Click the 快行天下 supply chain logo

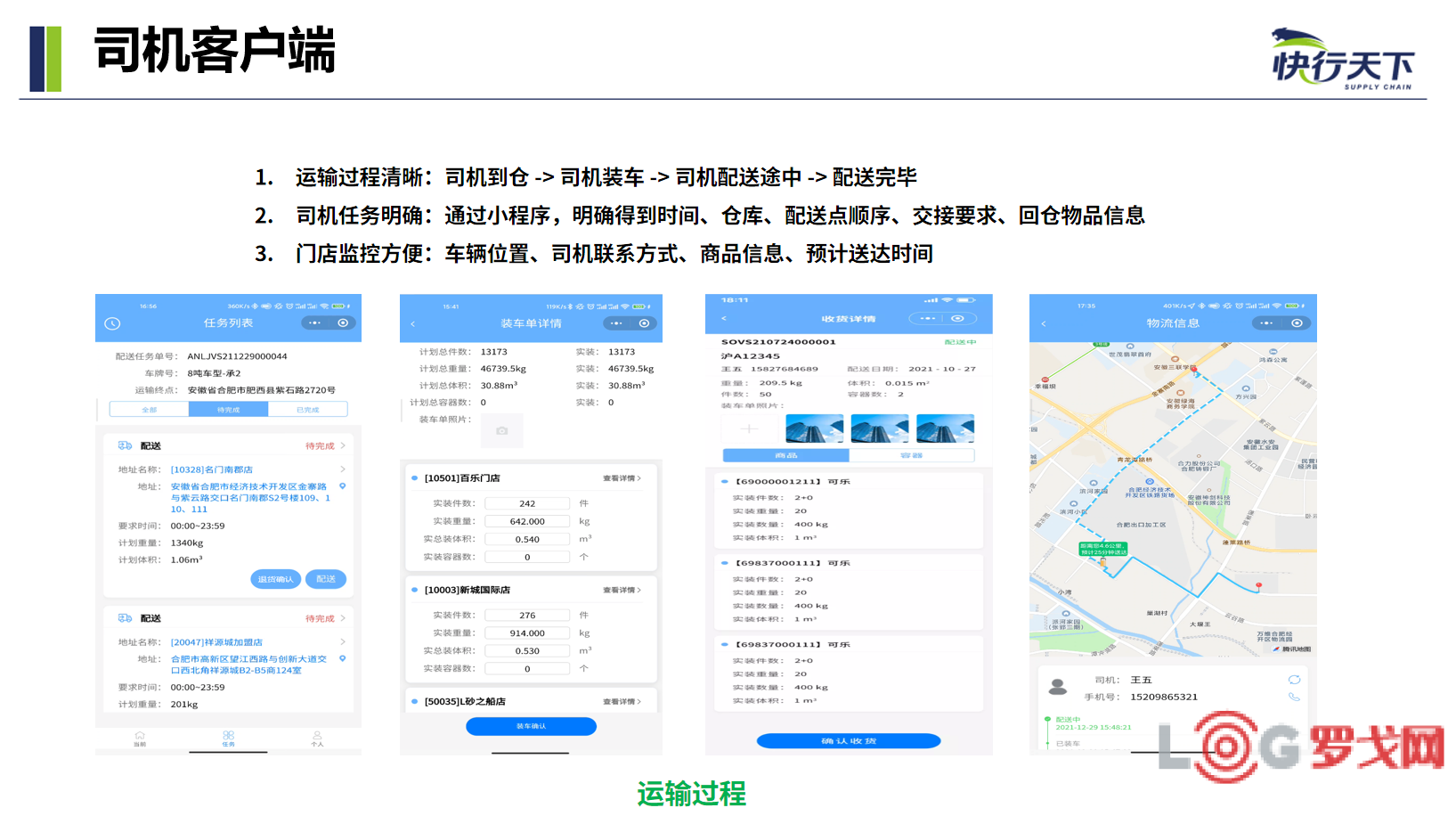pos(1342,59)
